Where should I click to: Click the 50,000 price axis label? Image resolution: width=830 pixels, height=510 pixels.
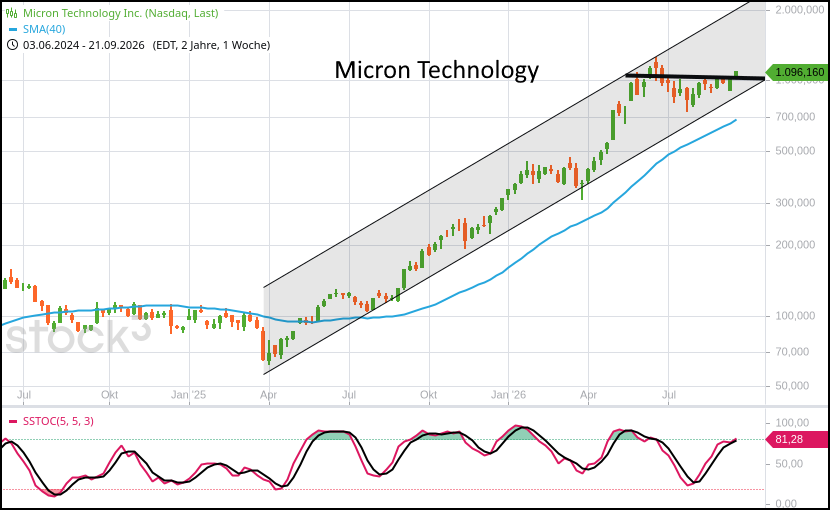[792, 386]
